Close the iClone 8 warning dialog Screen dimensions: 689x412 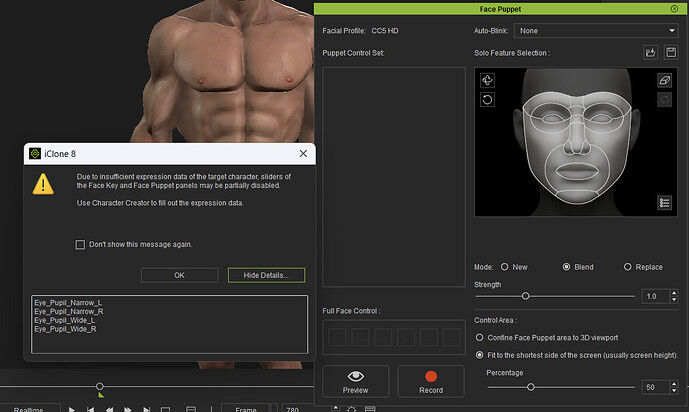coord(303,154)
